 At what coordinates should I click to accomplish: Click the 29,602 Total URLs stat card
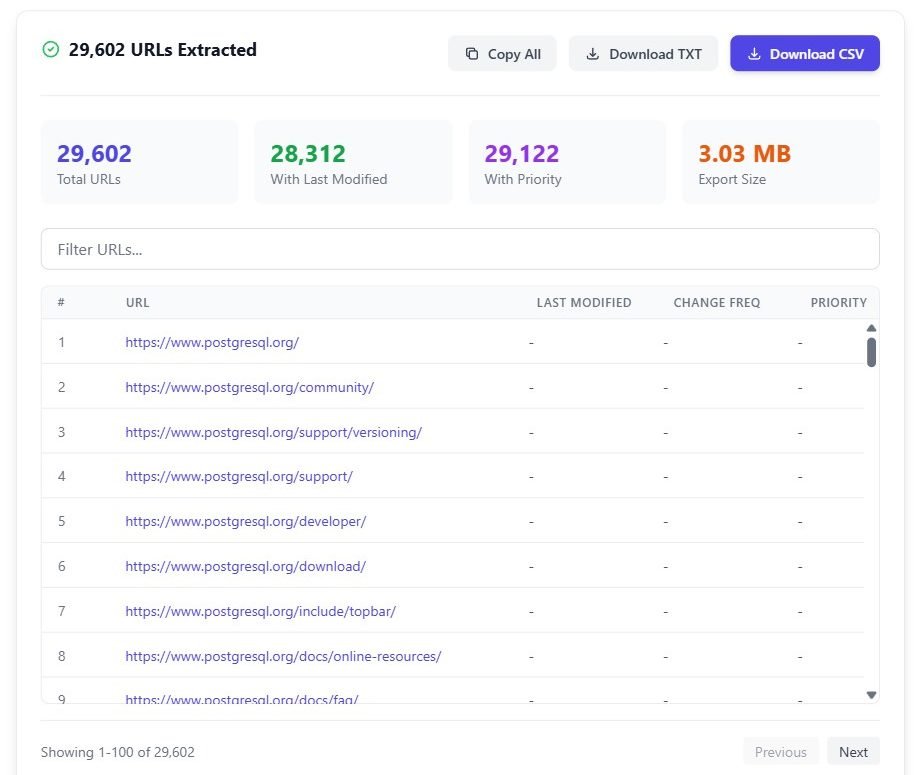click(140, 163)
